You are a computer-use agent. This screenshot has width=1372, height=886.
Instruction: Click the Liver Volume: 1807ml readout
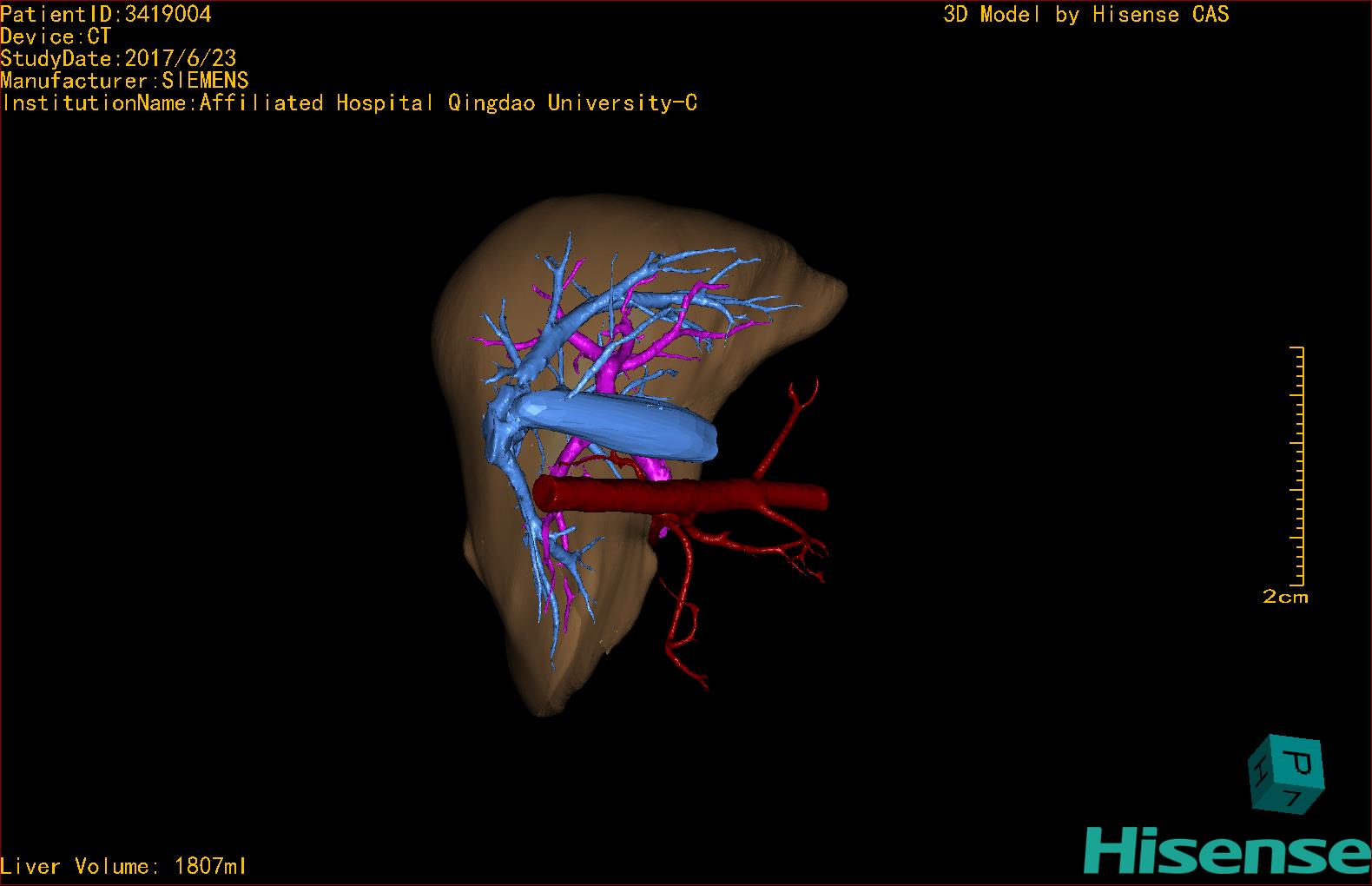click(123, 866)
